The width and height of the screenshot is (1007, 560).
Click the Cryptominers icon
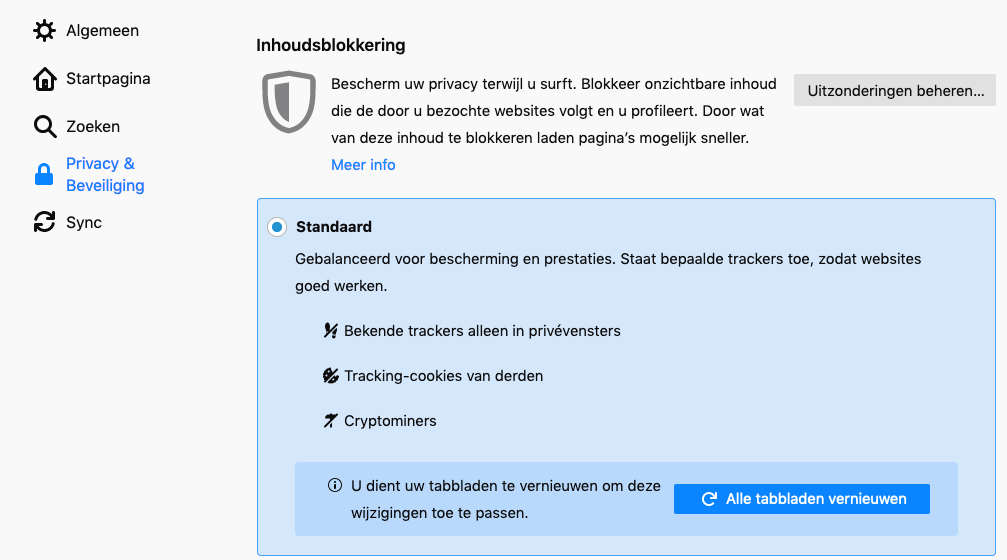pos(331,421)
